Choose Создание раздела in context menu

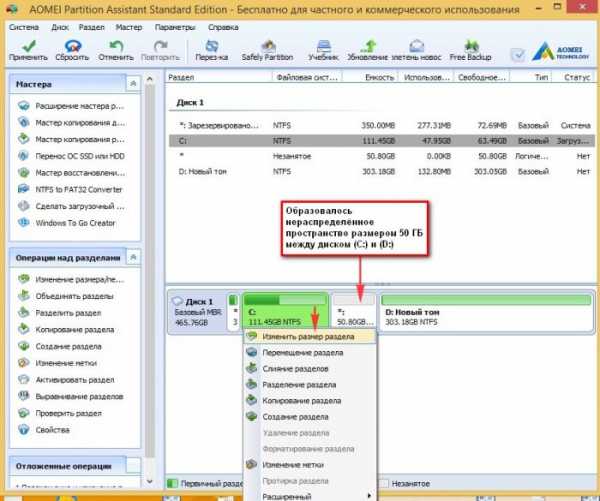310,417
